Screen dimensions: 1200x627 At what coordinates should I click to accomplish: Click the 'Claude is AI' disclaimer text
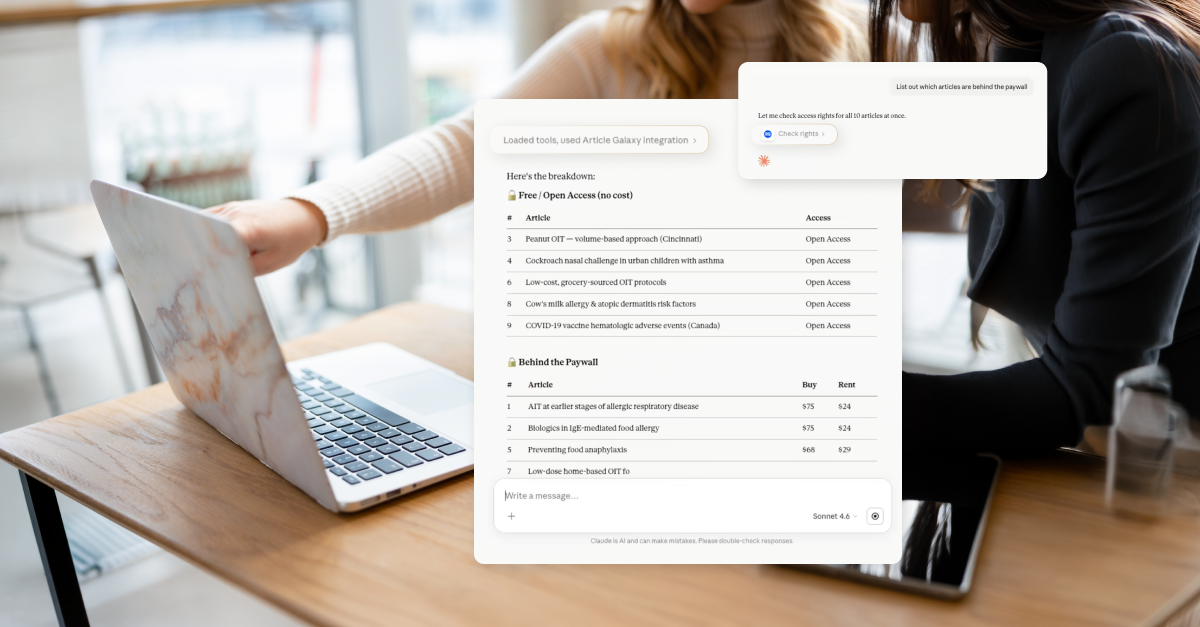(691, 541)
